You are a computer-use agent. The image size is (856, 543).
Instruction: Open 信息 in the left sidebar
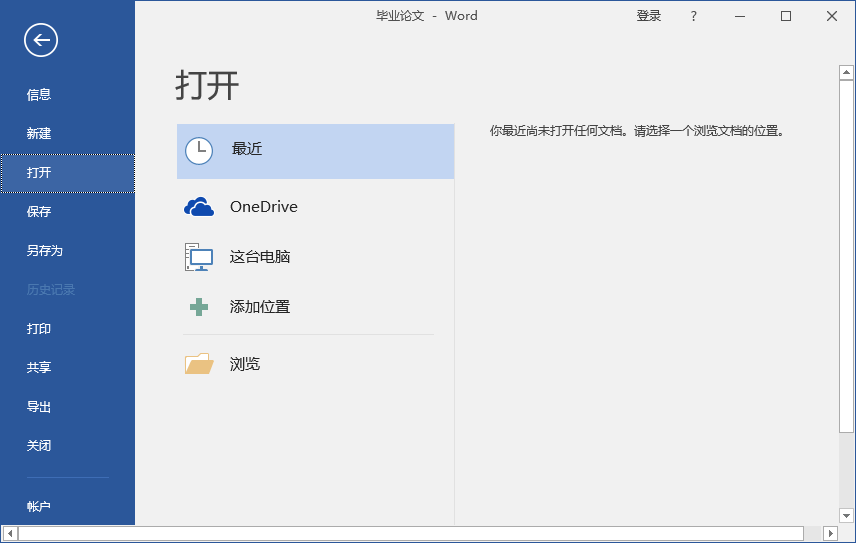[39, 95]
